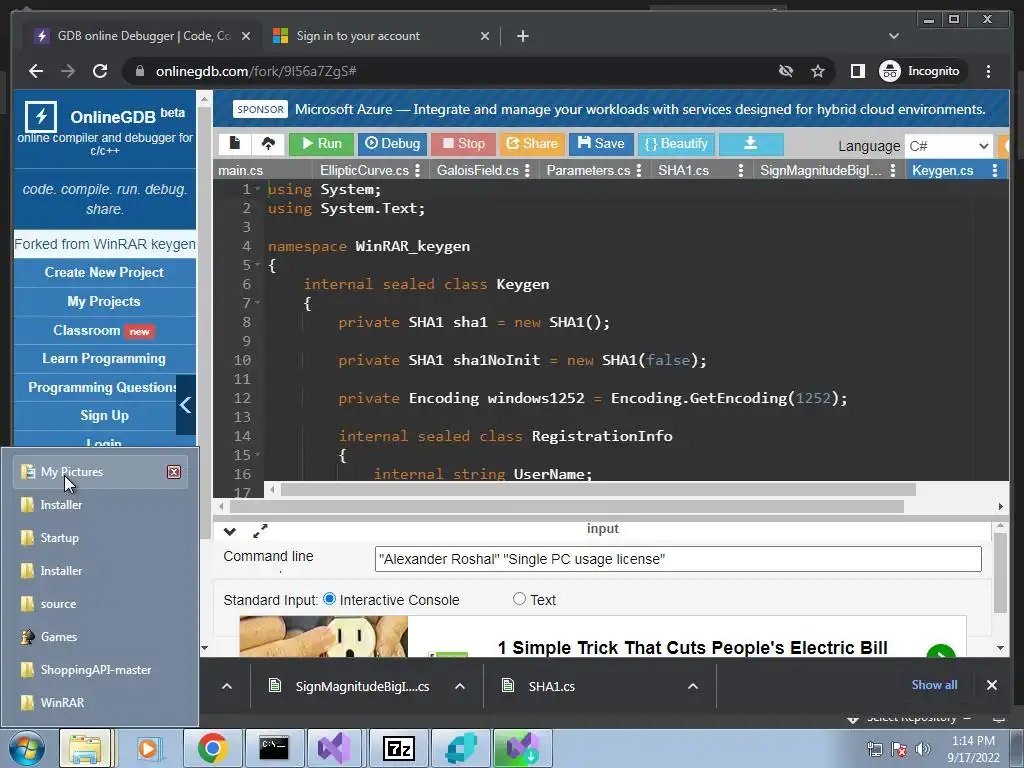The width and height of the screenshot is (1024, 768).
Task: Open menu for SHA1.cs download
Action: click(693, 686)
